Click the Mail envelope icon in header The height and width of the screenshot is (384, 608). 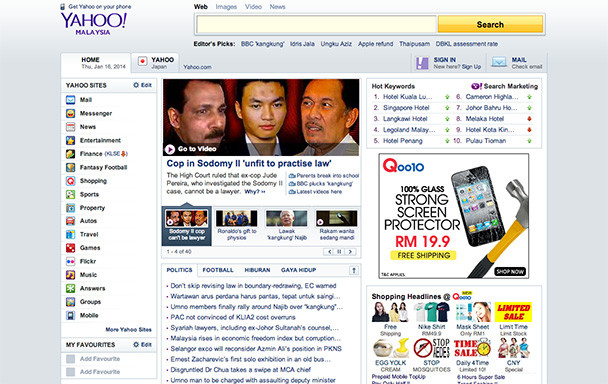click(x=499, y=62)
